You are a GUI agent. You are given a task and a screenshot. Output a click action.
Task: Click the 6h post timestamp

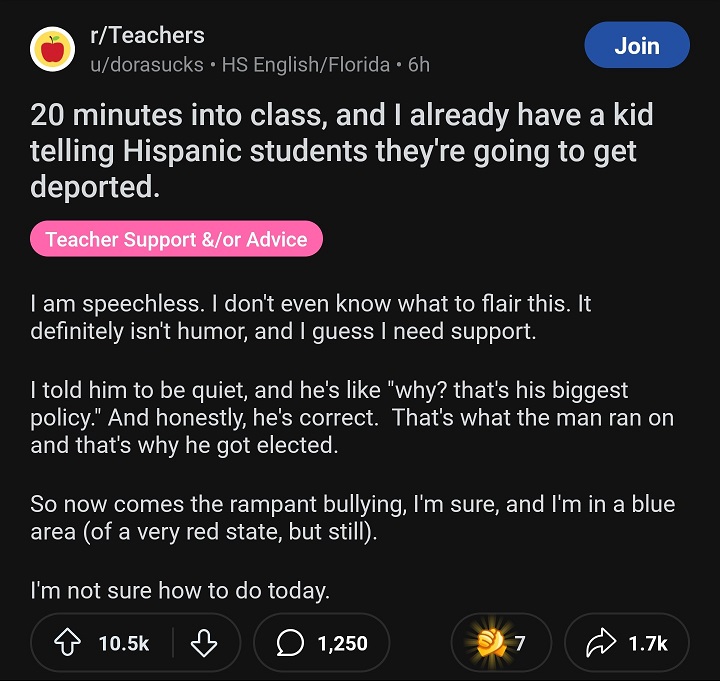coord(418,65)
